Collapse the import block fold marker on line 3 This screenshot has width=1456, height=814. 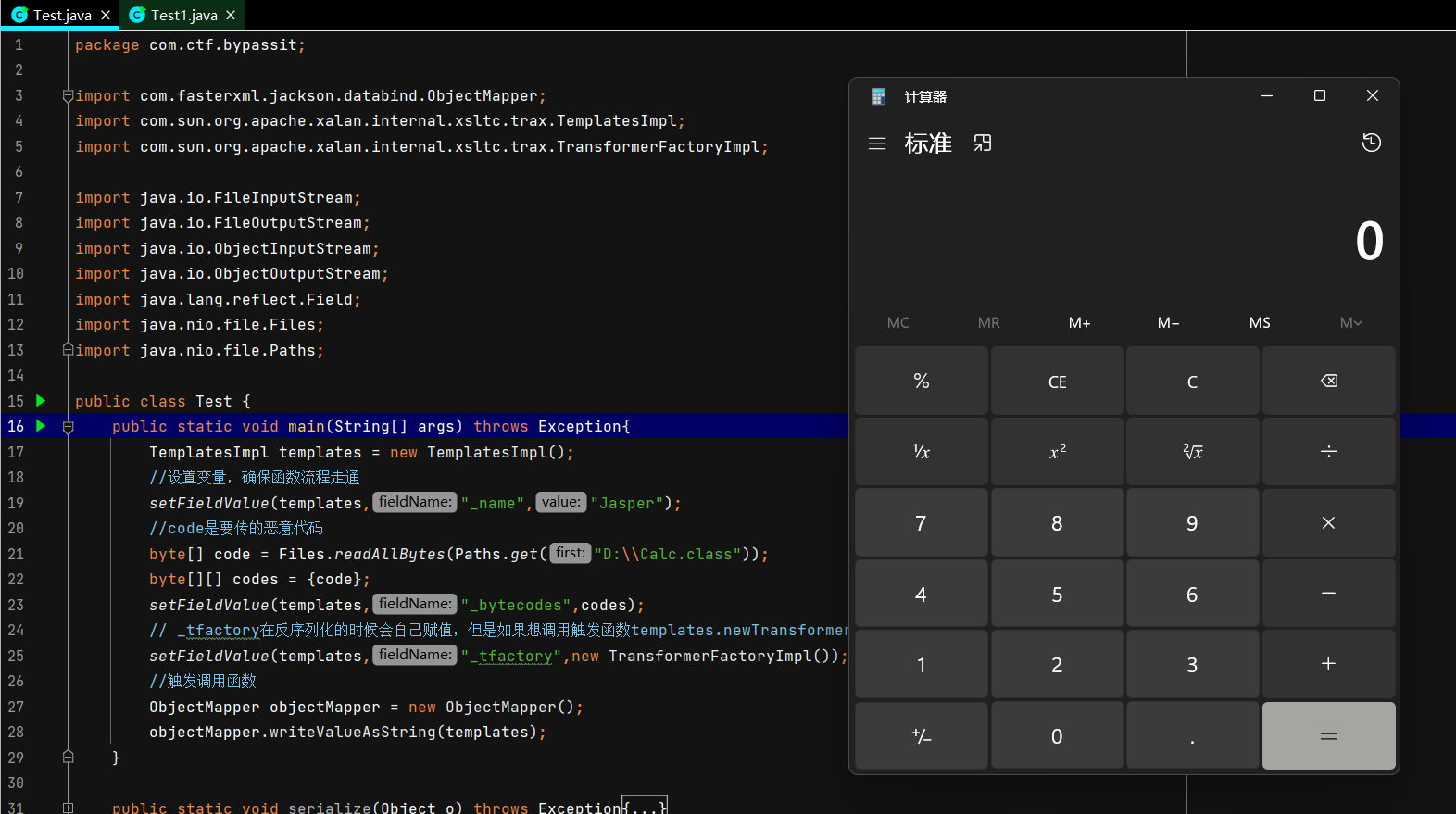pos(68,95)
